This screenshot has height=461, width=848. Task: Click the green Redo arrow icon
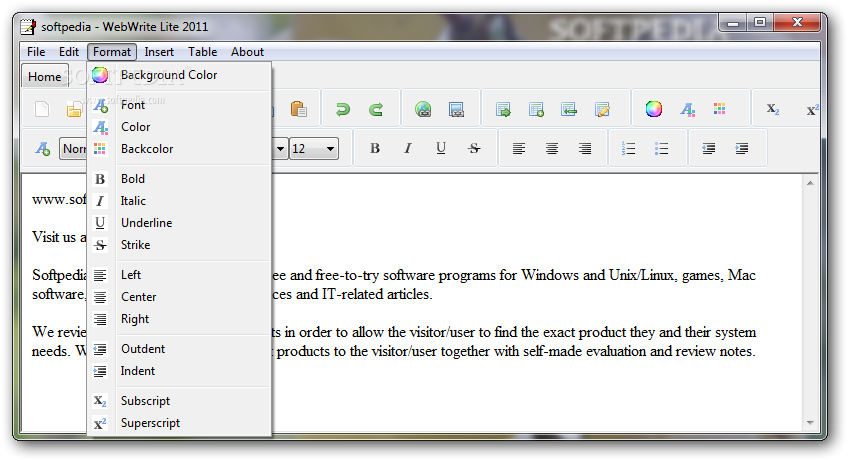(x=376, y=109)
